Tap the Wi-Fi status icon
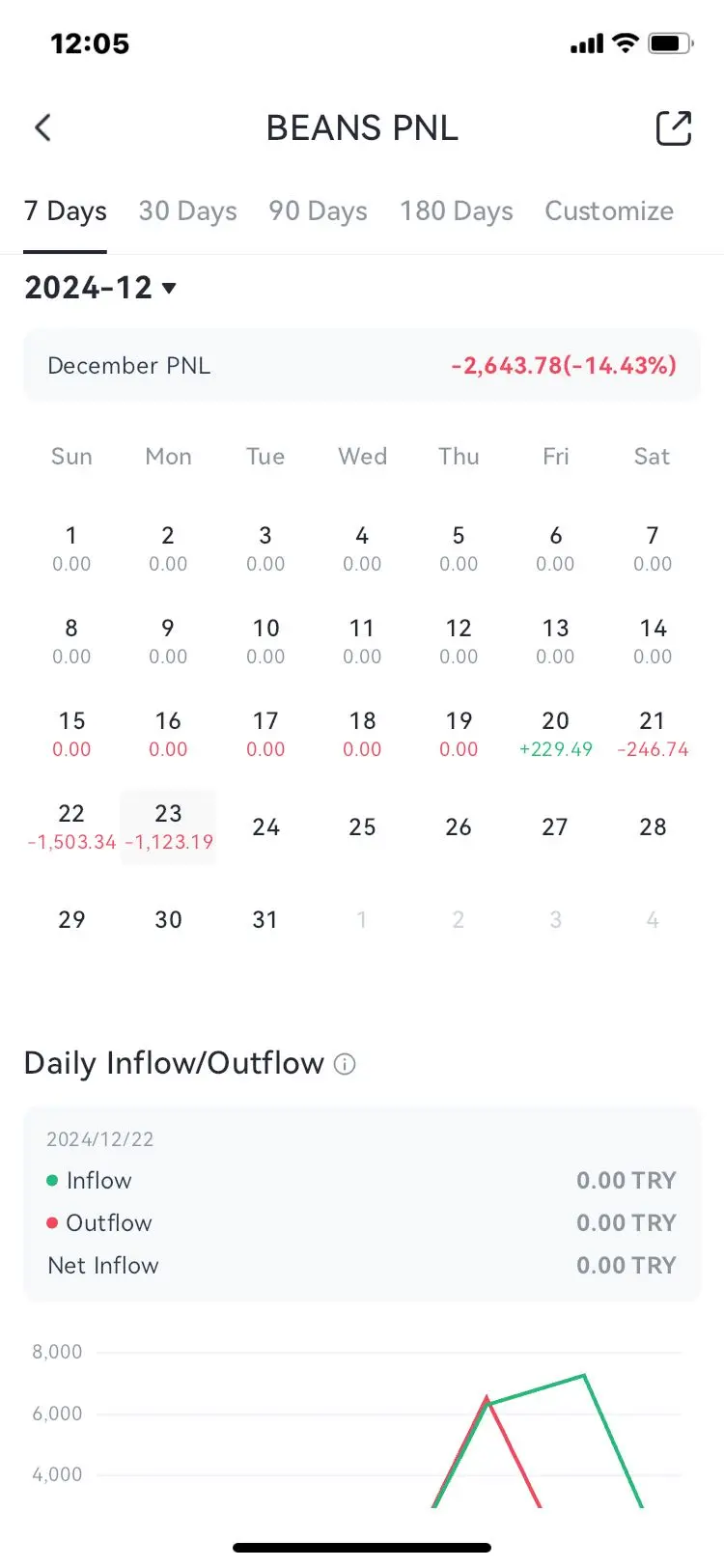 626,43
